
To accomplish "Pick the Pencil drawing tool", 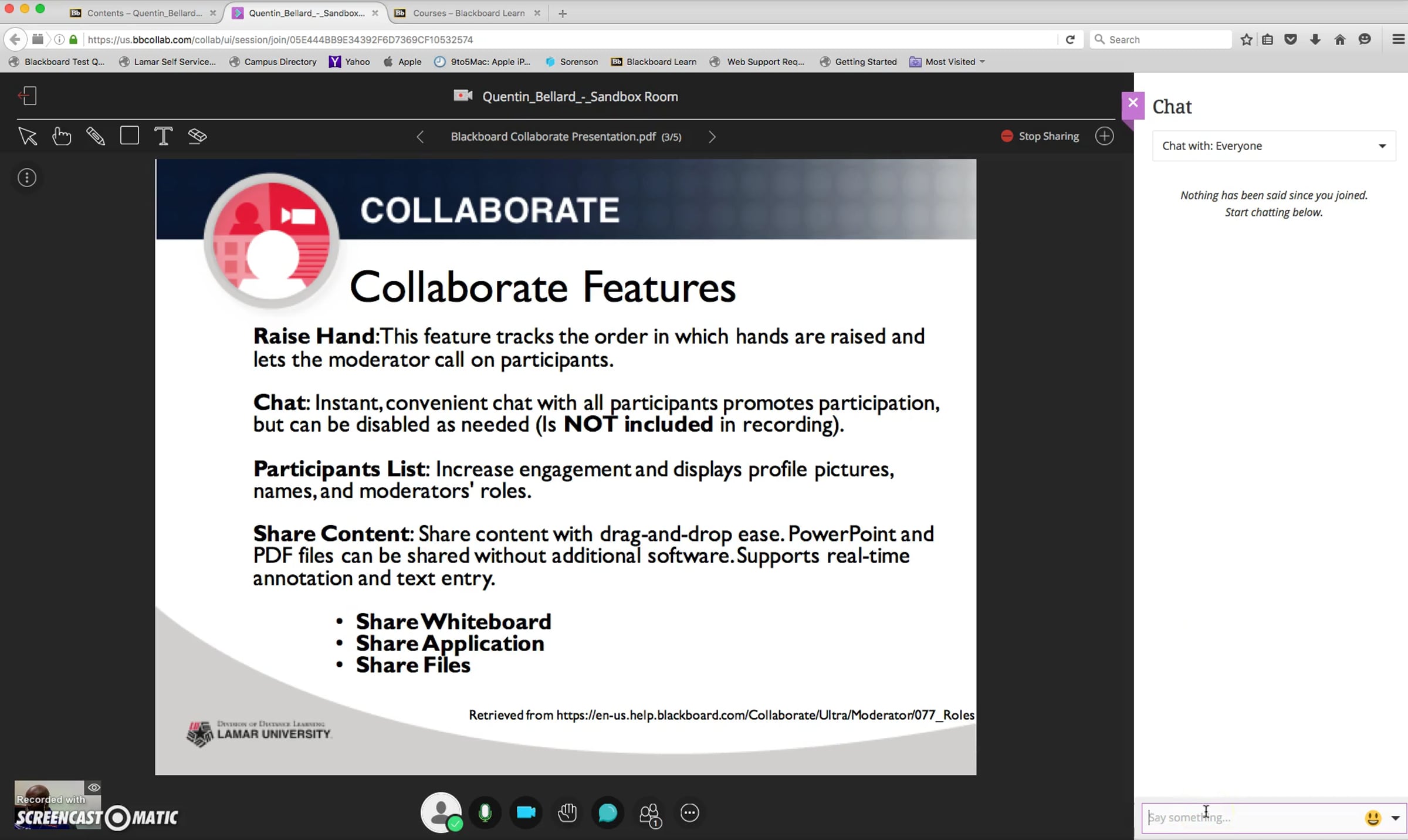I will click(96, 136).
